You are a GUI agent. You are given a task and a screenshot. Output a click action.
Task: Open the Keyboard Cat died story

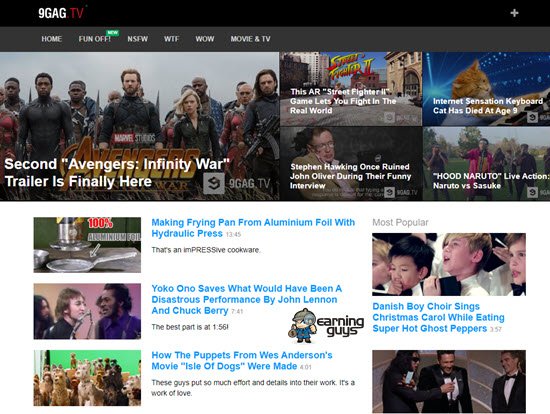point(486,89)
